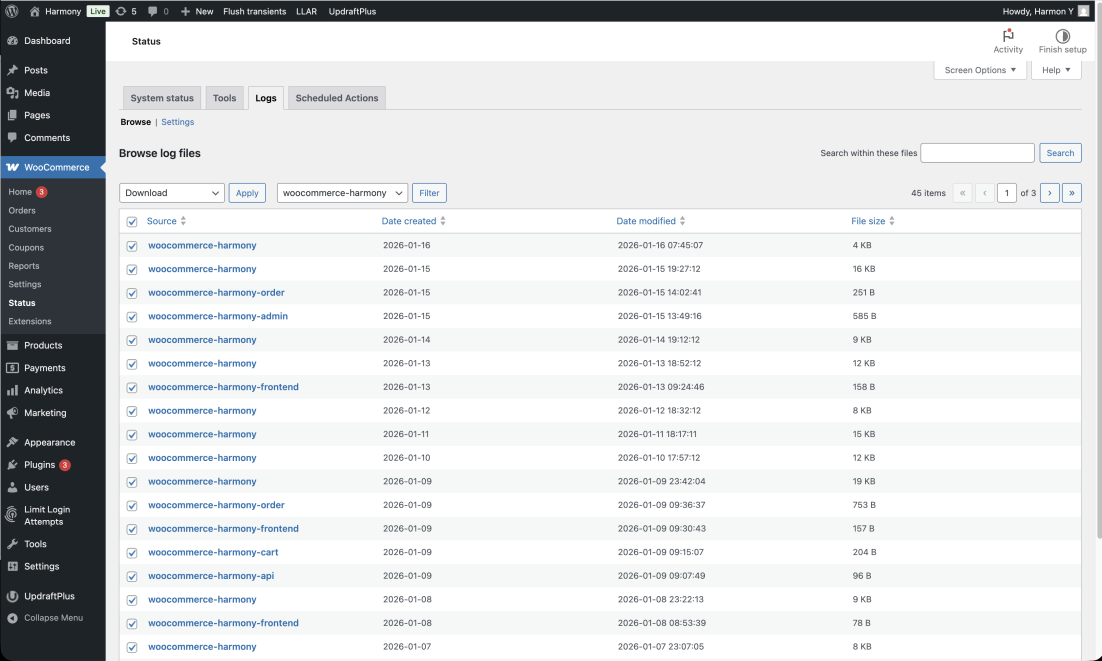
Task: Click Collapse Menu in the sidebar
Action: pyautogui.click(x=53, y=618)
